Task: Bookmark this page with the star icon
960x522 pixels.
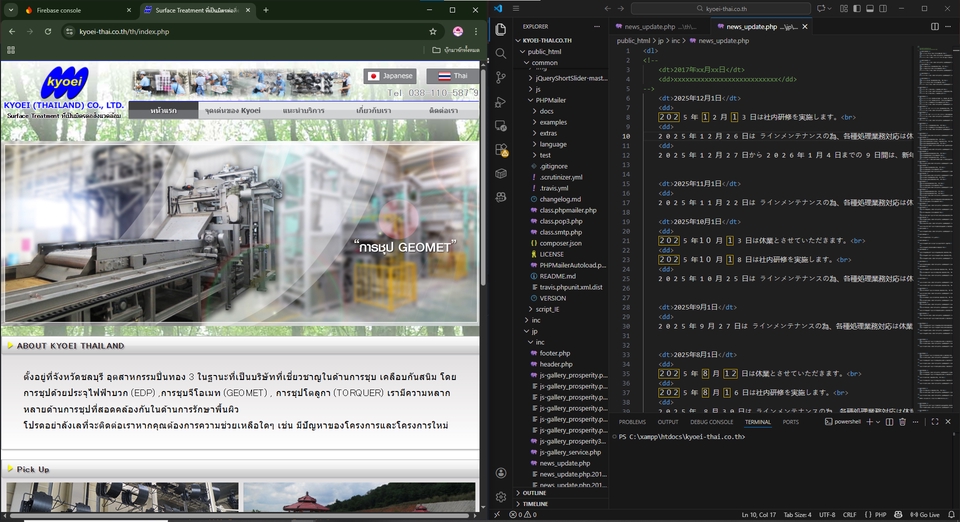Action: point(433,31)
